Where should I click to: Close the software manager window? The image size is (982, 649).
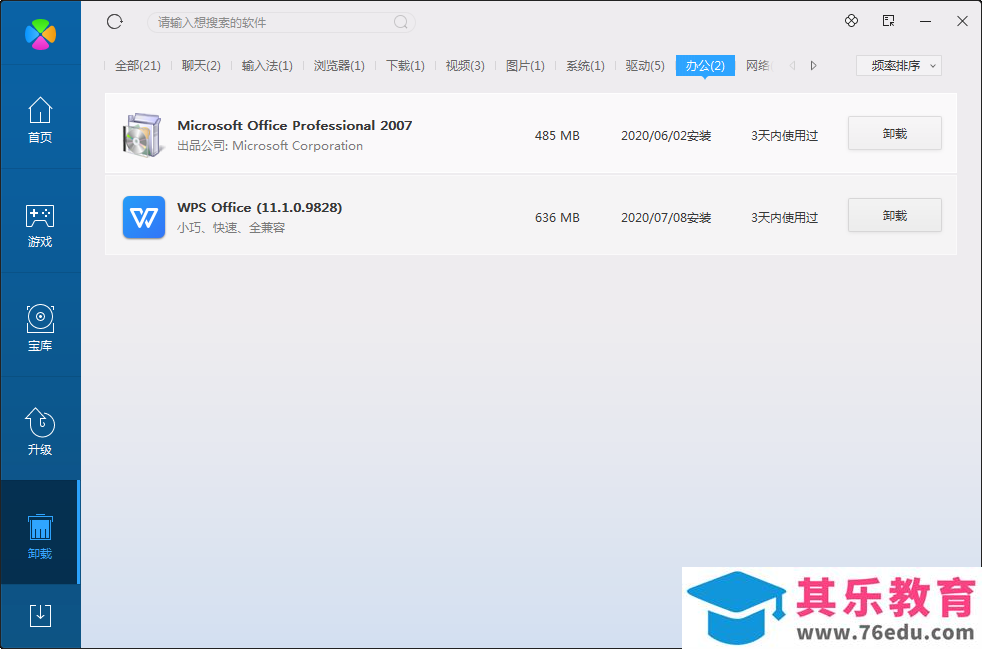pyautogui.click(x=962, y=21)
